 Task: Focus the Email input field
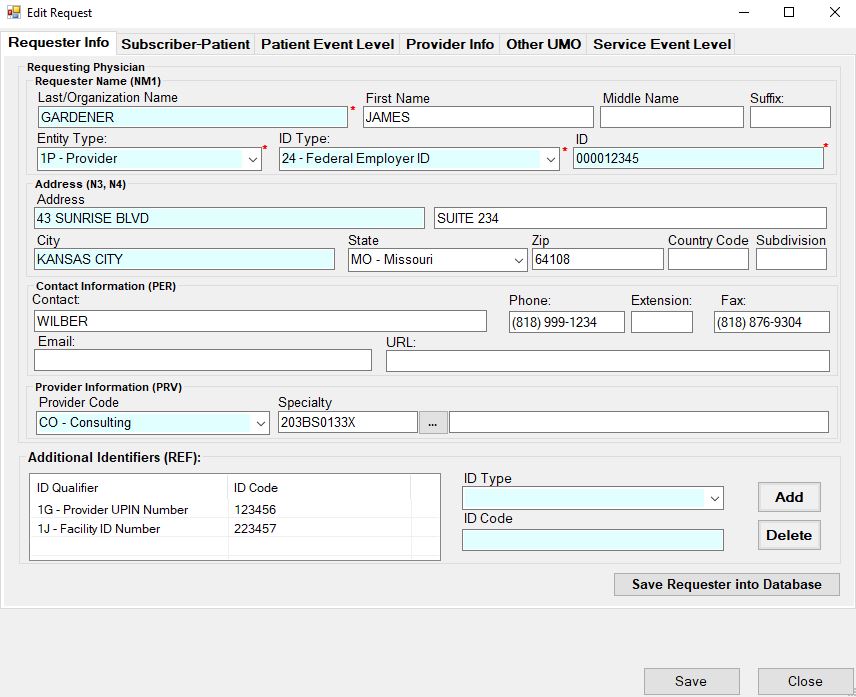(x=203, y=361)
